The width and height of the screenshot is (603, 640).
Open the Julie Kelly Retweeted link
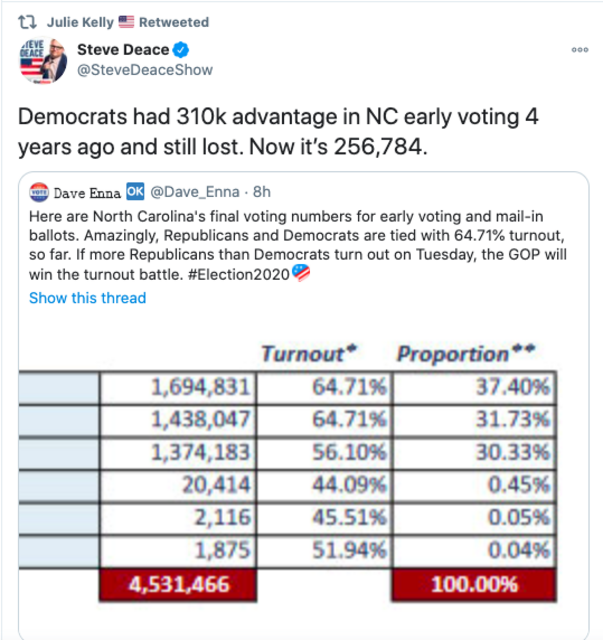[128, 22]
